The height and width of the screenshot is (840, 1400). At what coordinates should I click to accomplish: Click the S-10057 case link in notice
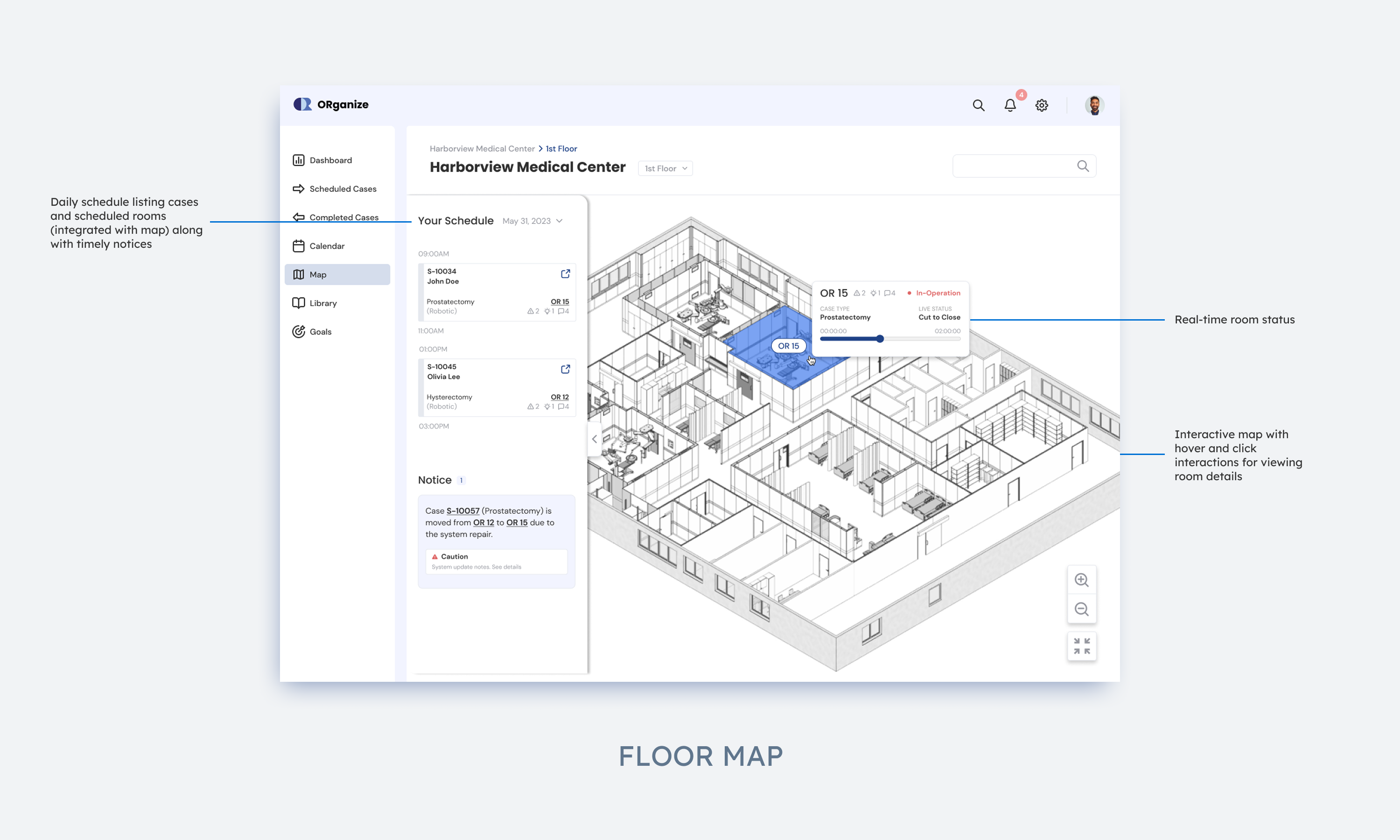pyautogui.click(x=462, y=511)
